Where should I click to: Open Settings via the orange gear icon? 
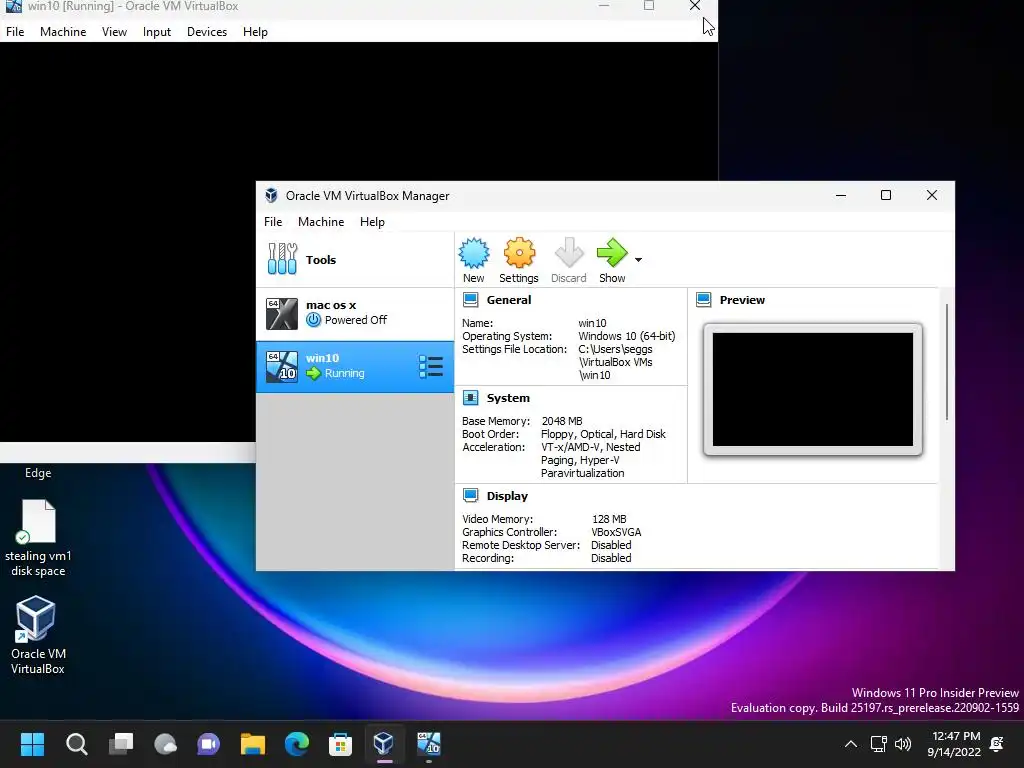519,253
